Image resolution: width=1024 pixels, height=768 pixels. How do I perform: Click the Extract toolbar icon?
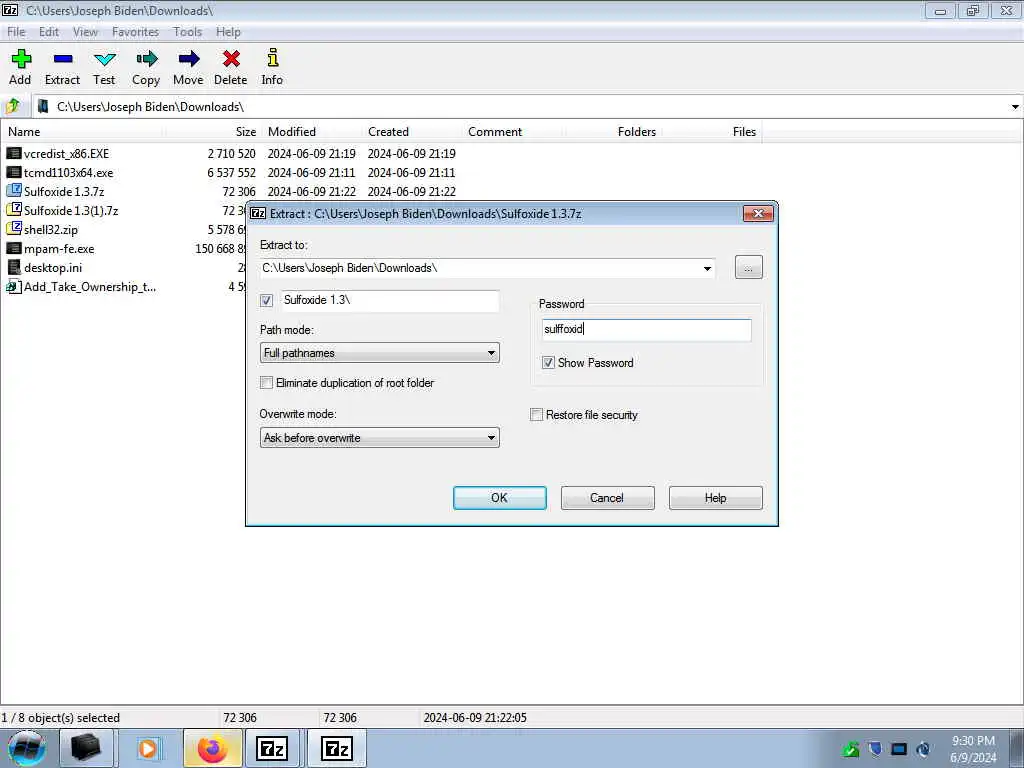pyautogui.click(x=63, y=59)
